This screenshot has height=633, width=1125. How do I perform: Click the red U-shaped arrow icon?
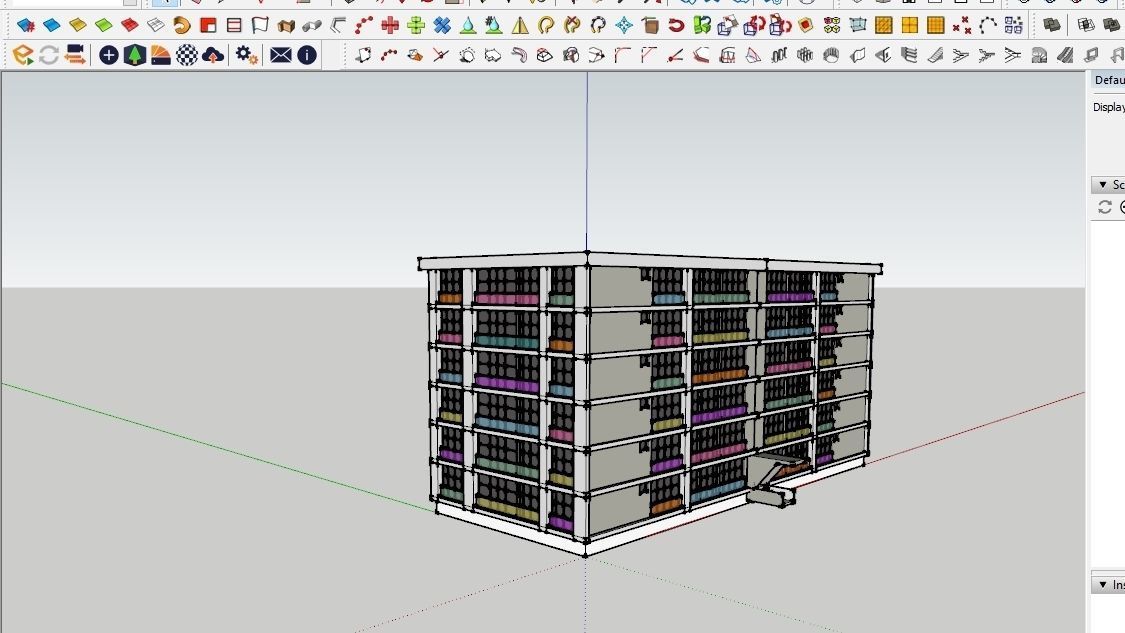click(x=676, y=26)
